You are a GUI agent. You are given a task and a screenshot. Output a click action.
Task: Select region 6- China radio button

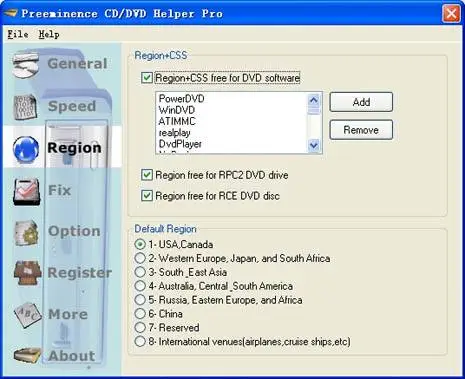[140, 314]
